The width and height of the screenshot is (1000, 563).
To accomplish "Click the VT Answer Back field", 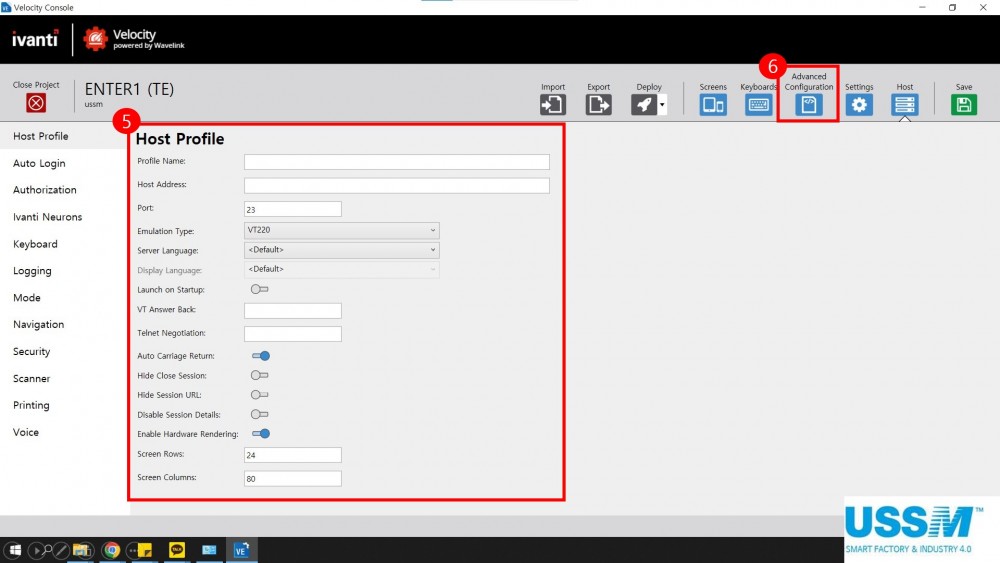I will [293, 311].
